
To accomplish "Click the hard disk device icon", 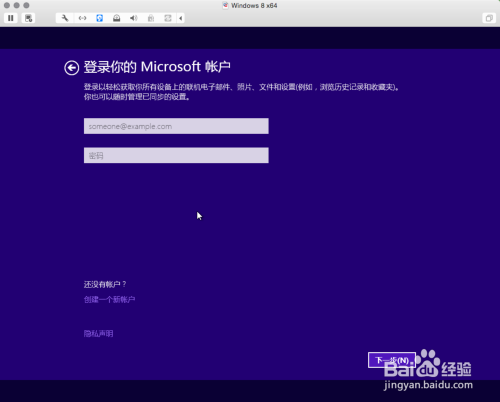I will coord(116,18).
